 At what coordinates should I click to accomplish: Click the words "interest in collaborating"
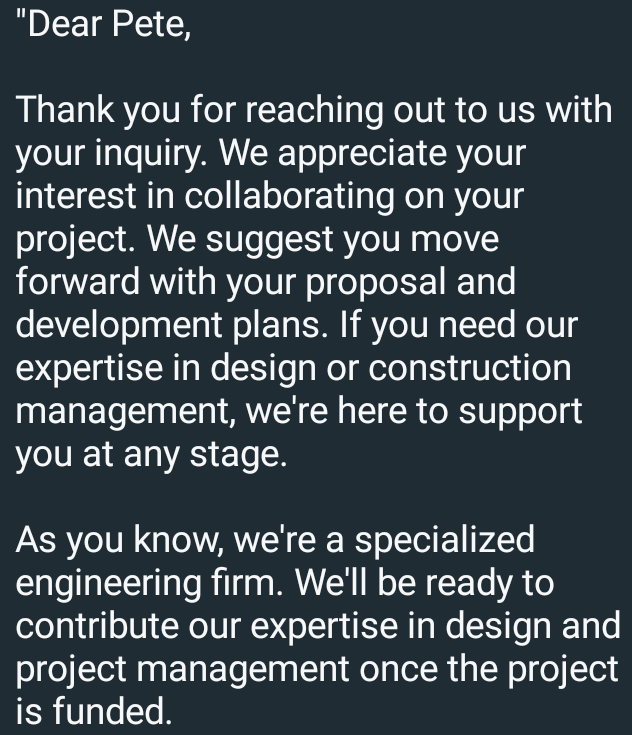[205, 196]
